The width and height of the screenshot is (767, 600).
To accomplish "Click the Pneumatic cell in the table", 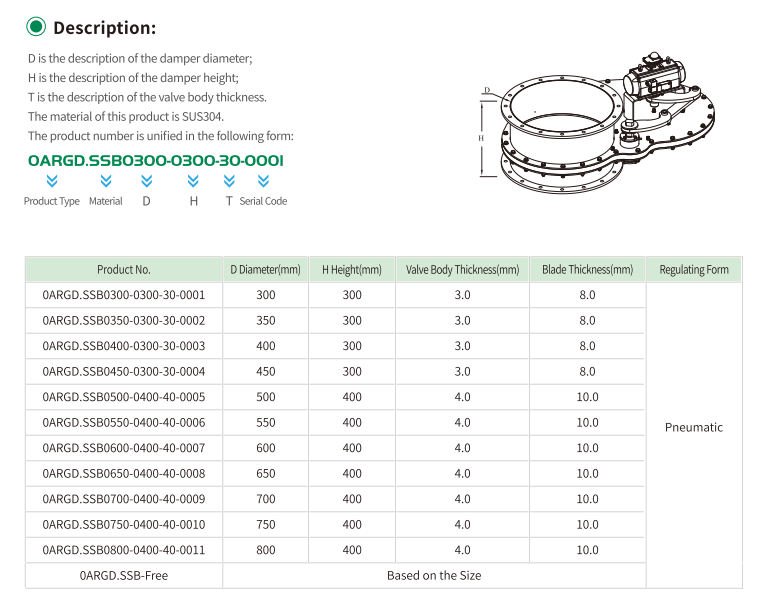I will point(694,427).
